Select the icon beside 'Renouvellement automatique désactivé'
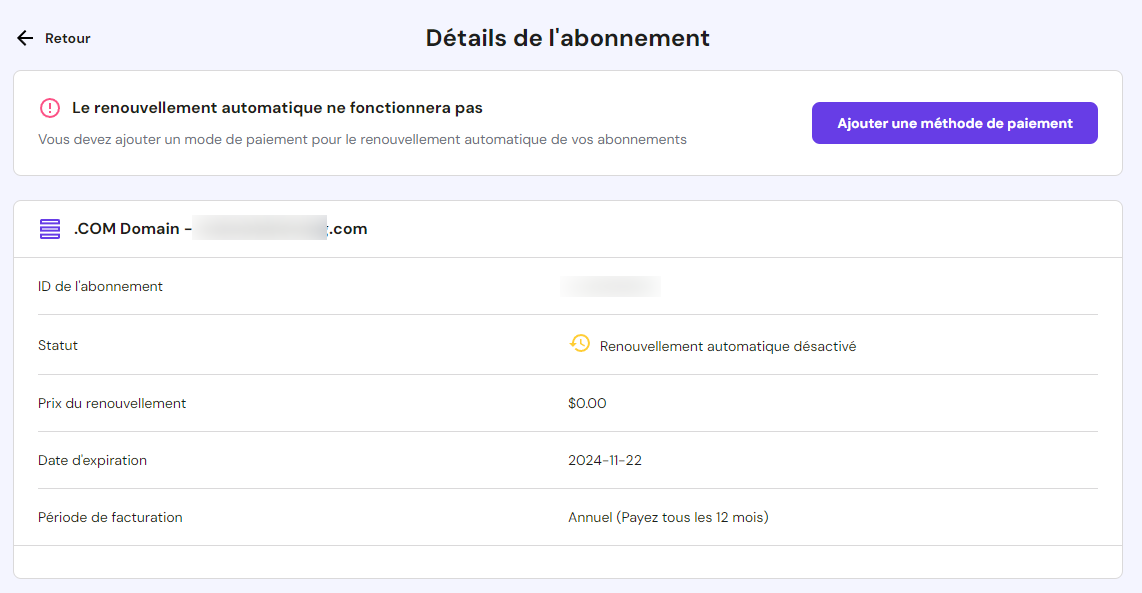Viewport: 1142px width, 593px height. pos(578,344)
